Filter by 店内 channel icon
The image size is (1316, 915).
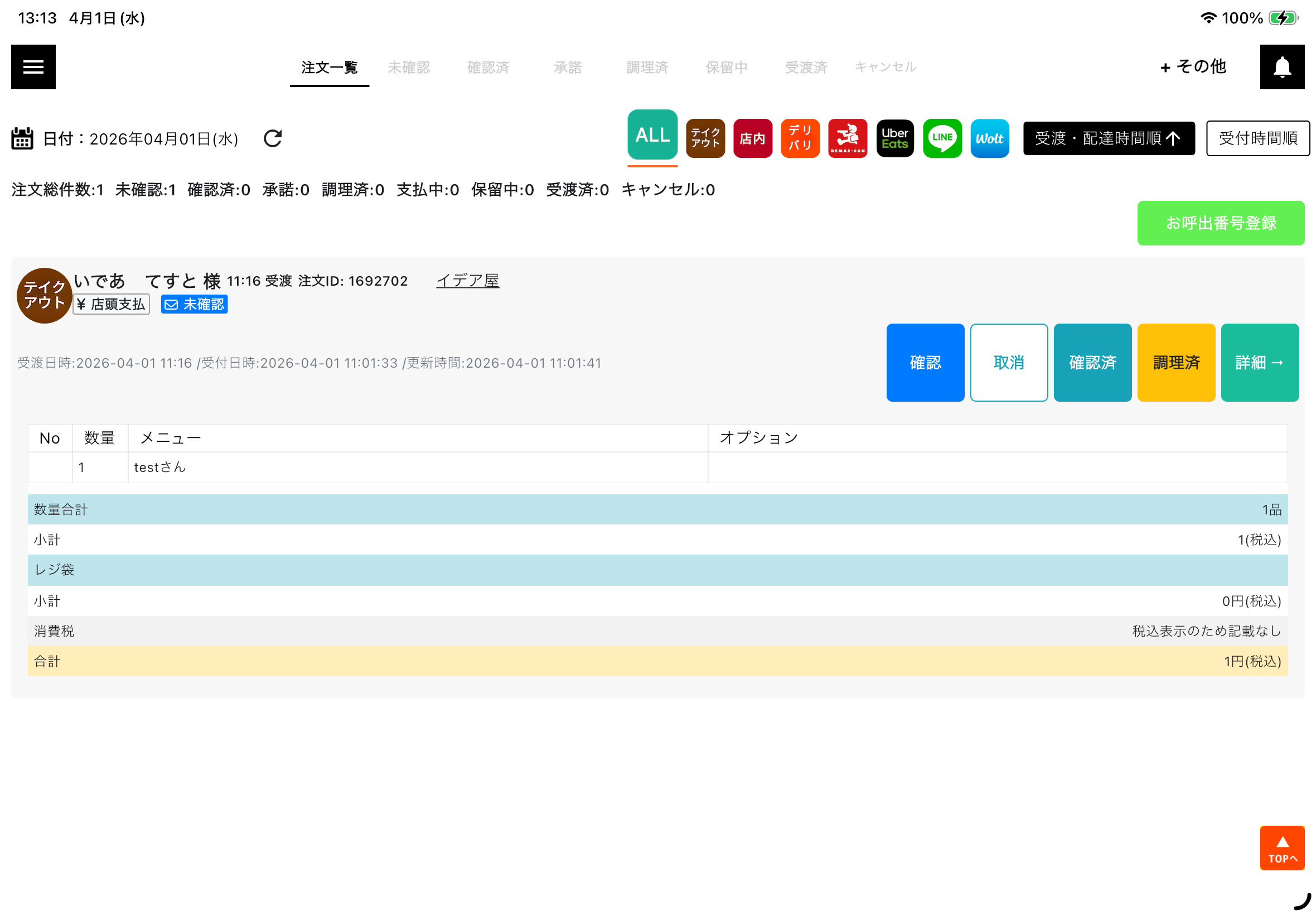tap(752, 138)
